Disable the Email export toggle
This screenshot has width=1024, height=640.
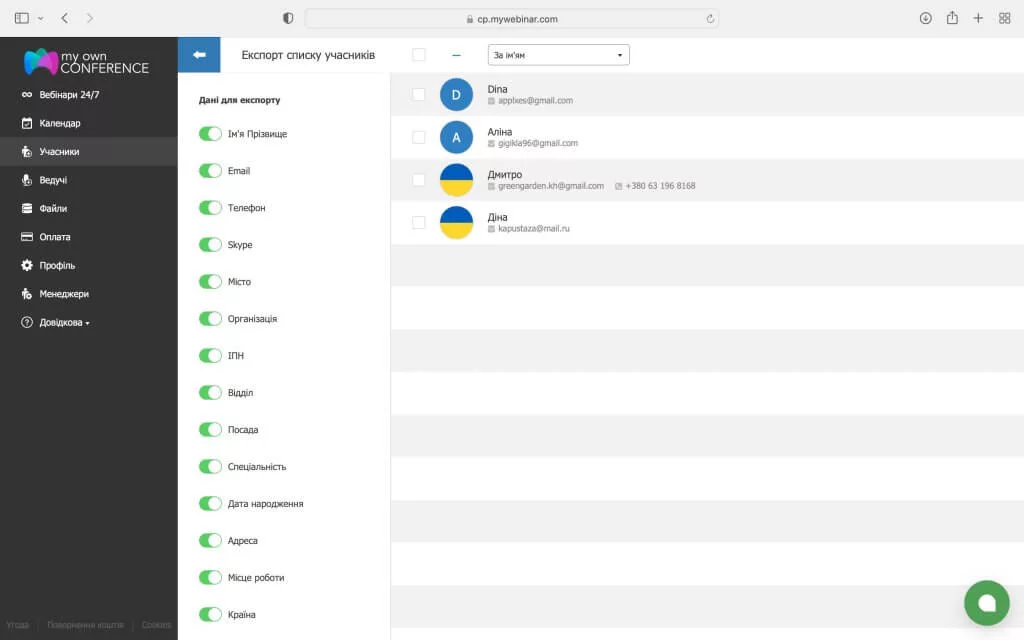pyautogui.click(x=210, y=171)
